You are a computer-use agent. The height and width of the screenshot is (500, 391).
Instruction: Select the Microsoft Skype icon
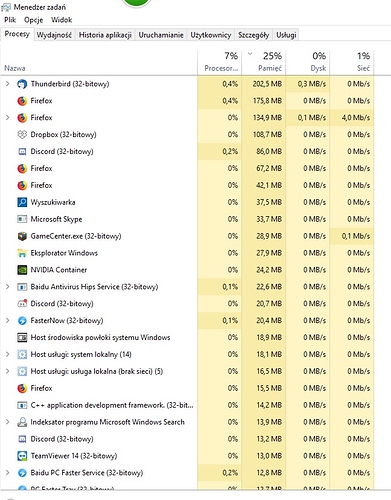point(22,219)
